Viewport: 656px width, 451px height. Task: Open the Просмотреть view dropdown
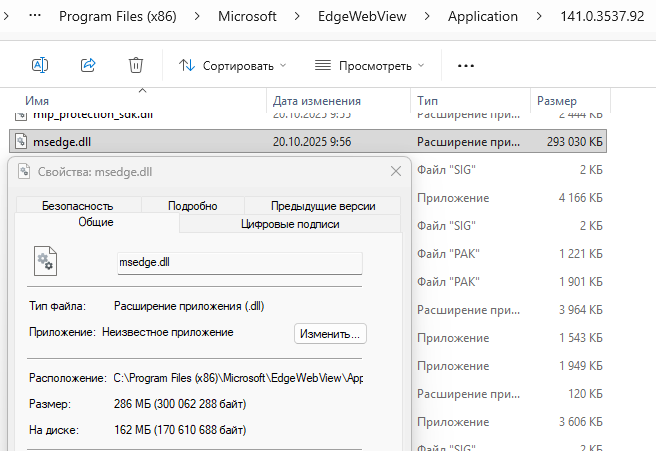coord(369,66)
